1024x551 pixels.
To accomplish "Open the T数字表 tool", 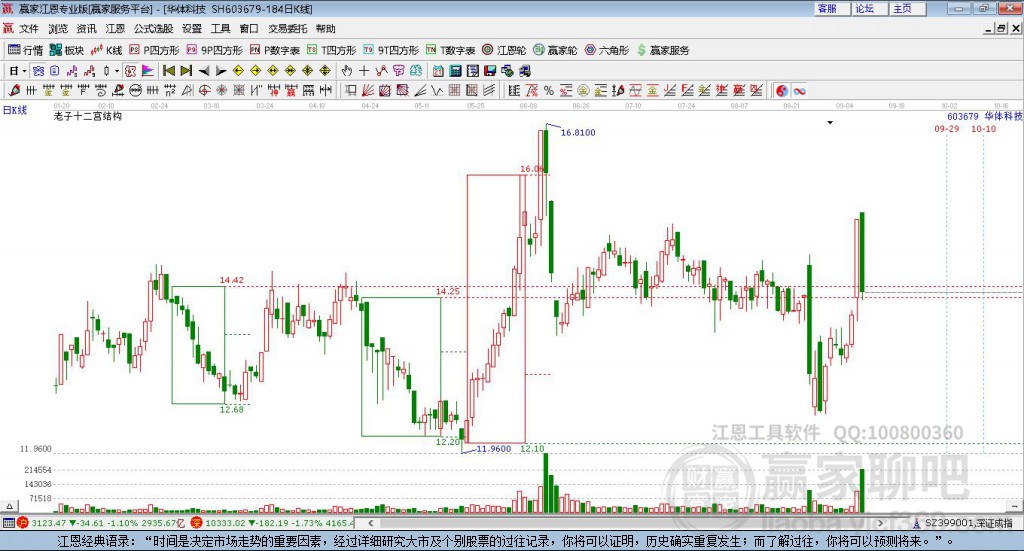I will coord(450,50).
